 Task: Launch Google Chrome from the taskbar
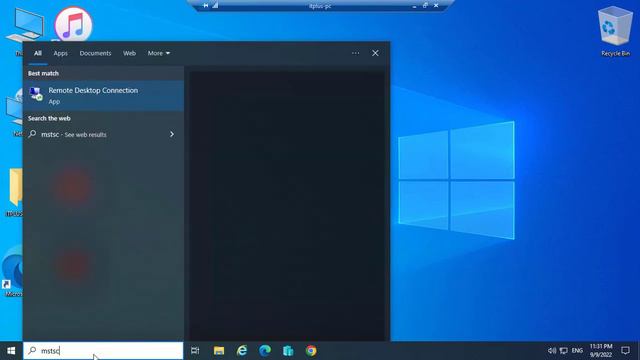(311, 351)
